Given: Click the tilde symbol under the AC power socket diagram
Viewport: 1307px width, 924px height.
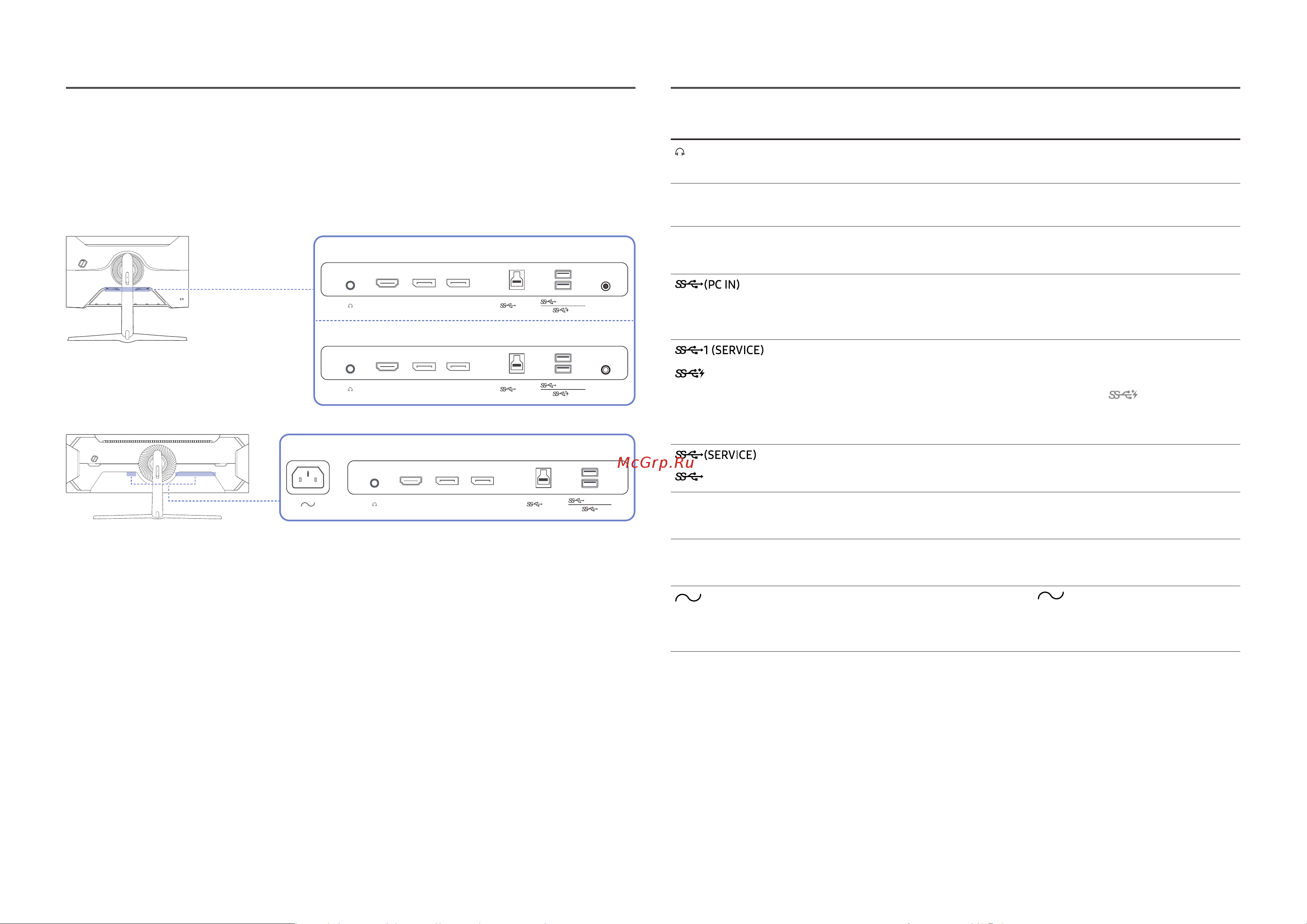Looking at the screenshot, I should (x=308, y=504).
